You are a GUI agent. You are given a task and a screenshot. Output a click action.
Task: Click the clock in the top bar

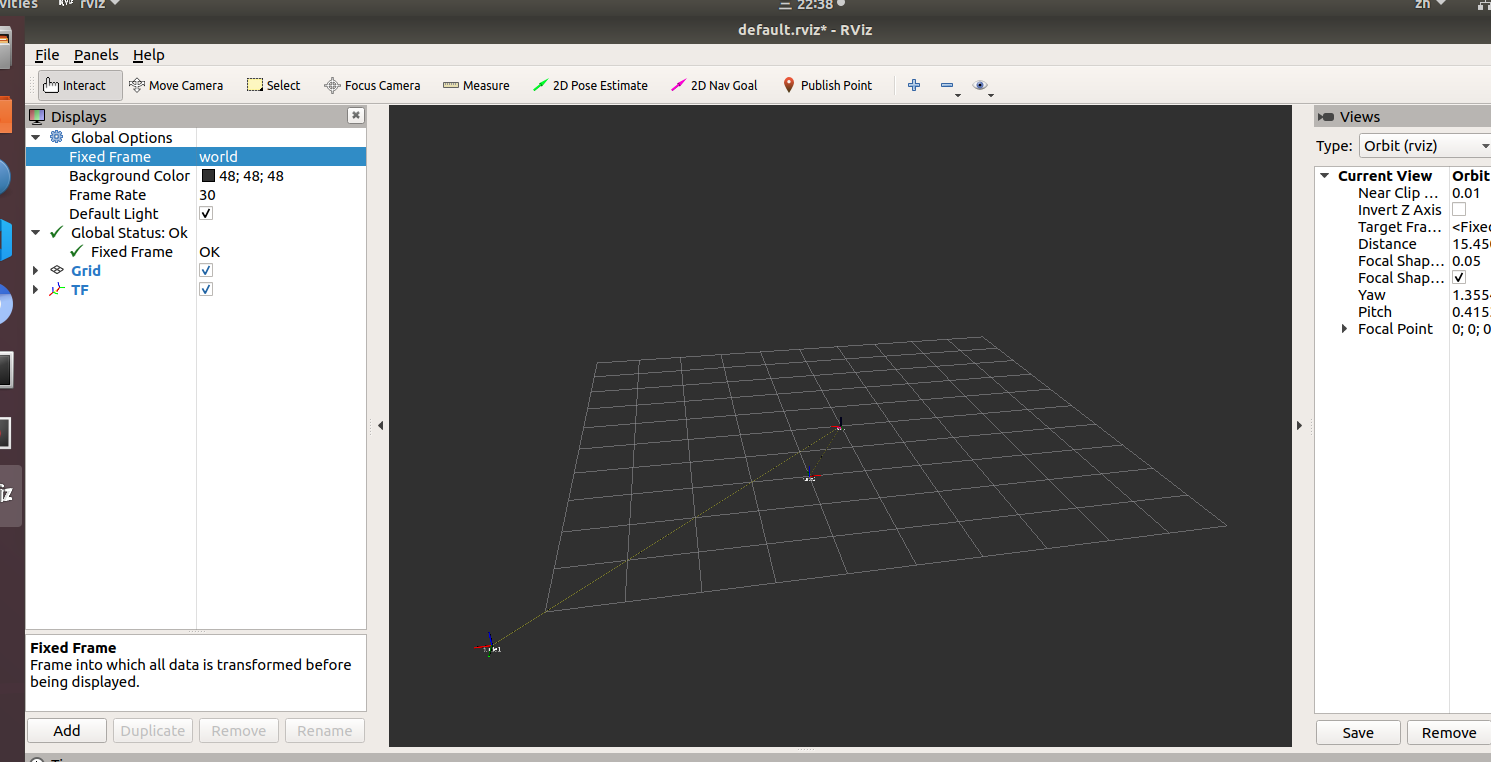[815, 5]
